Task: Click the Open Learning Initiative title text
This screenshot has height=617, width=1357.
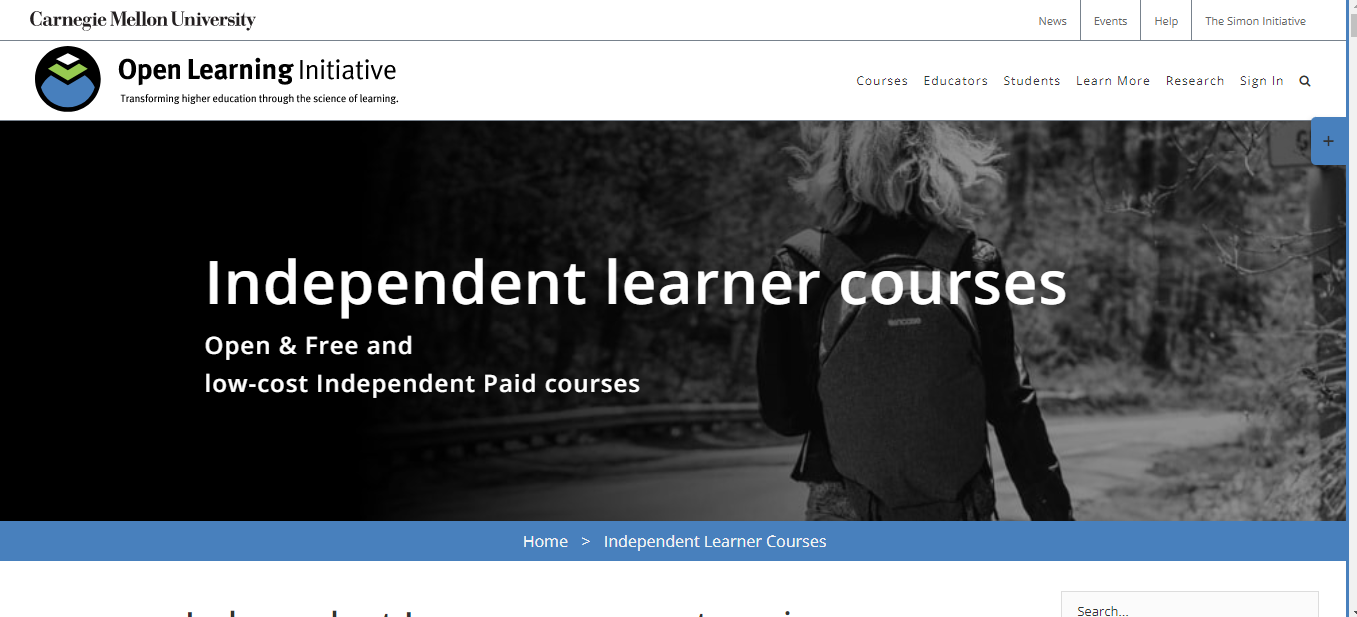Action: (257, 70)
